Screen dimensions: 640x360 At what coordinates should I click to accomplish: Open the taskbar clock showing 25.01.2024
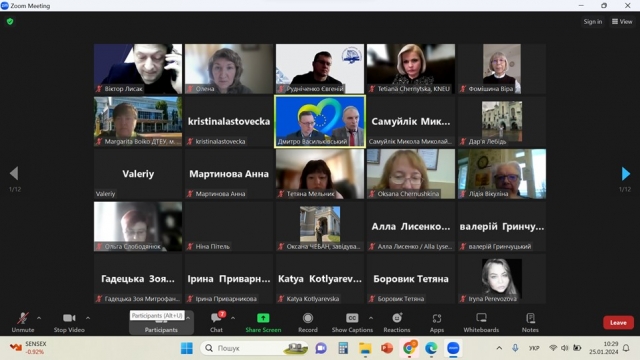click(604, 348)
